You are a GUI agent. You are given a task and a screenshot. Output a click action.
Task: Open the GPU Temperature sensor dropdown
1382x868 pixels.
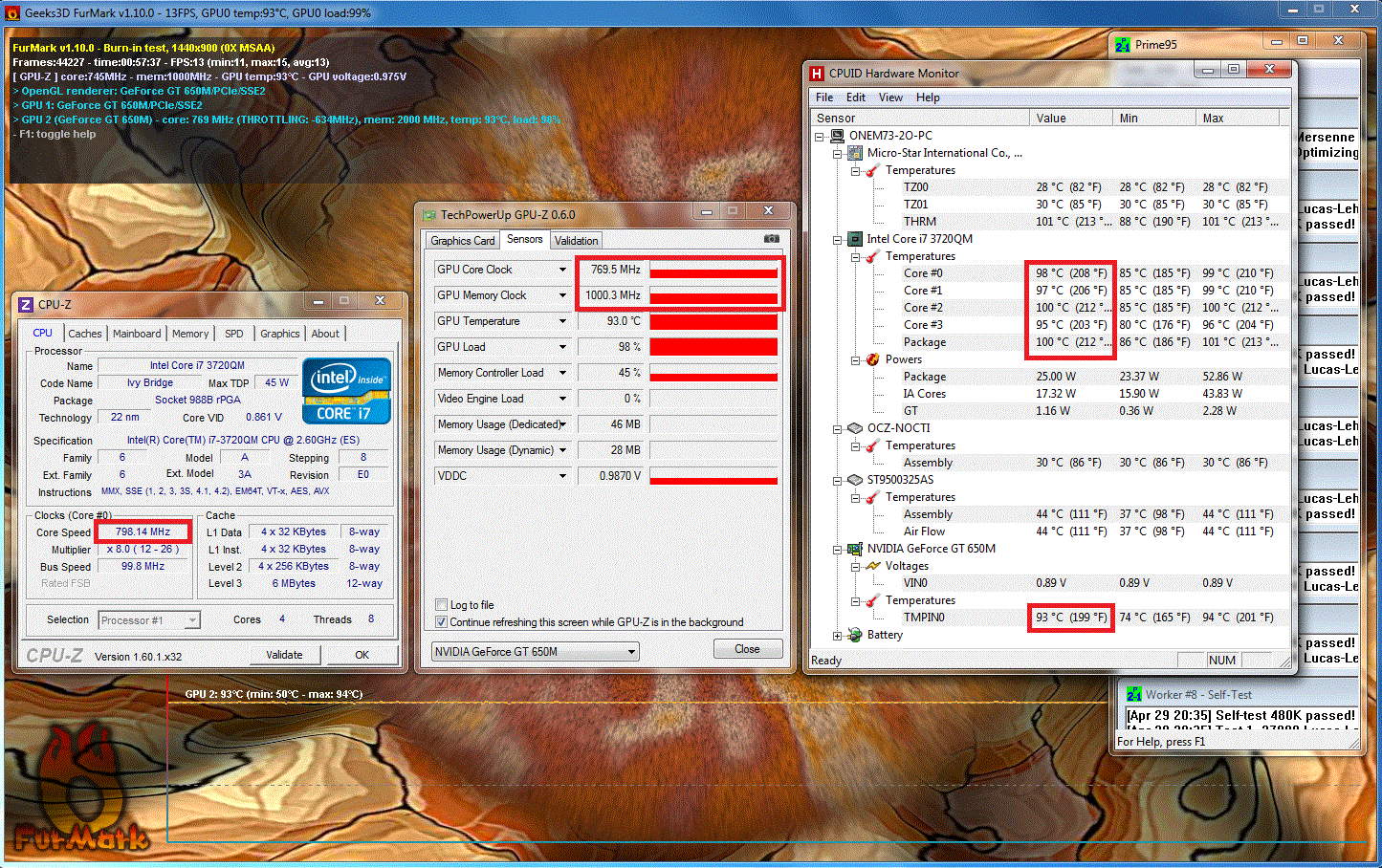[x=562, y=321]
